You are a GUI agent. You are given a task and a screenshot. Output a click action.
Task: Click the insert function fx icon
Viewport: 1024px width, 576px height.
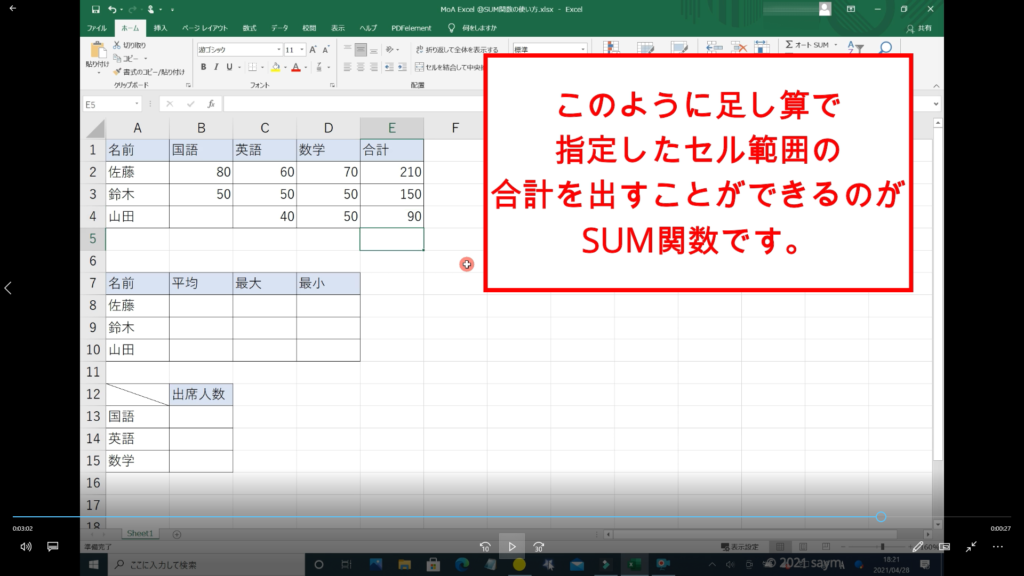pos(211,104)
